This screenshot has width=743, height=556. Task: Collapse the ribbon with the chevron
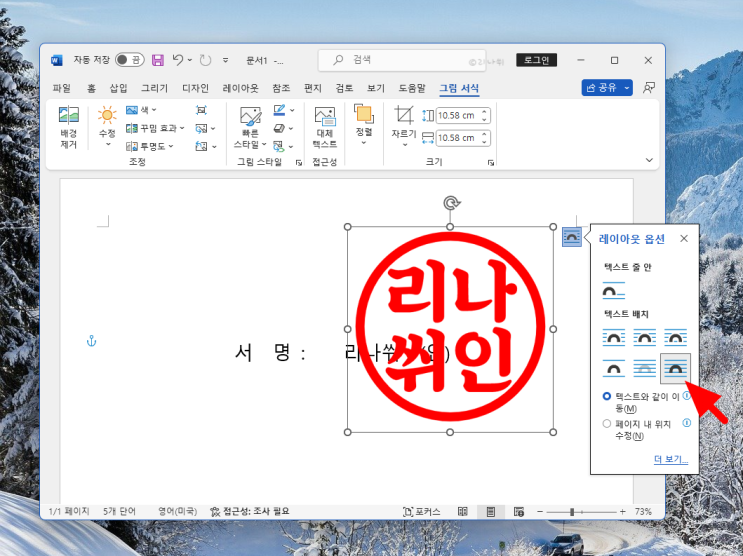pos(649,160)
